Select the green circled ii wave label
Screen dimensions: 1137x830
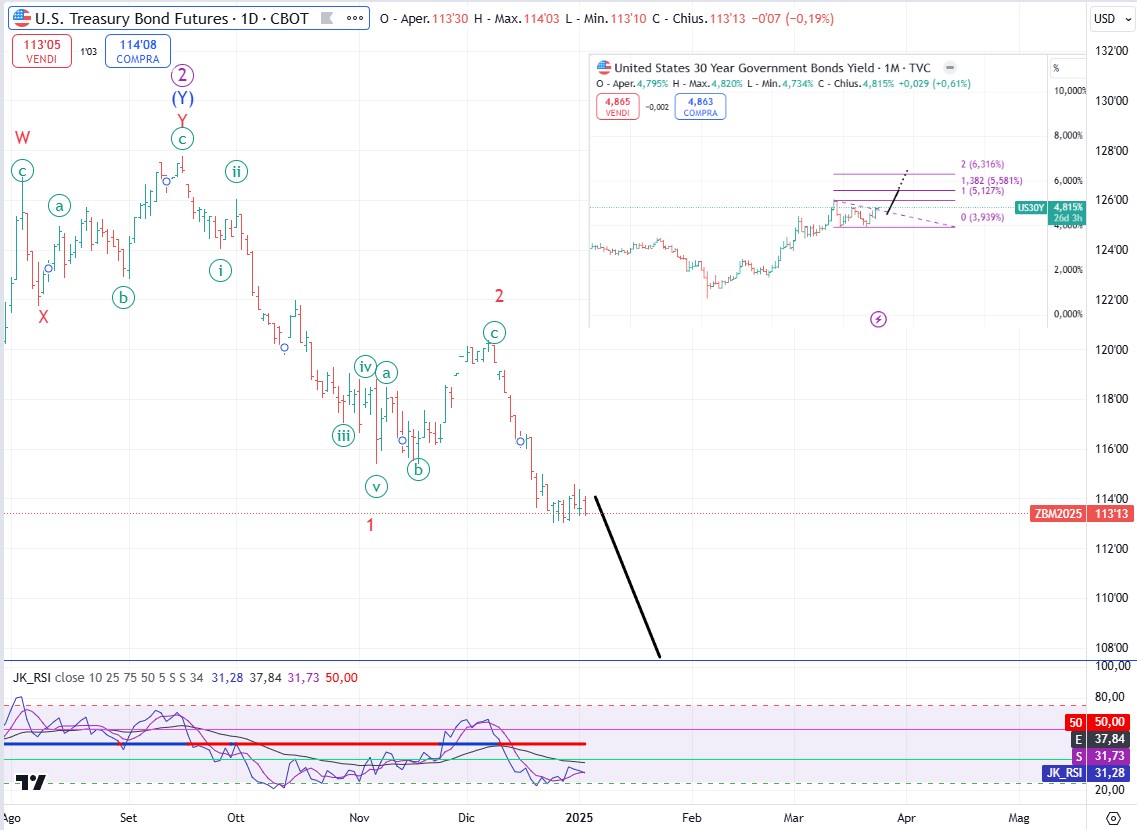click(236, 172)
